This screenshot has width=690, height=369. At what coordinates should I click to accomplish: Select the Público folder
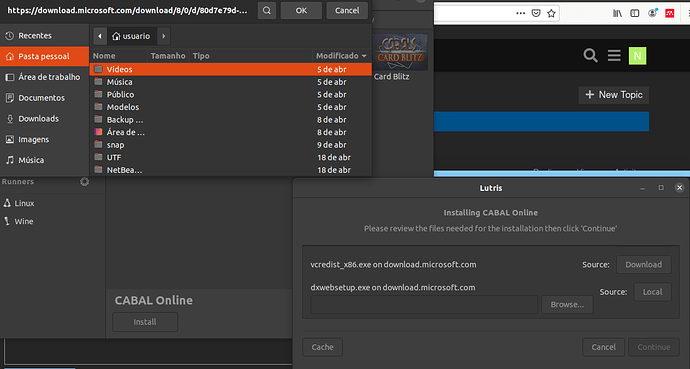click(x=231, y=95)
